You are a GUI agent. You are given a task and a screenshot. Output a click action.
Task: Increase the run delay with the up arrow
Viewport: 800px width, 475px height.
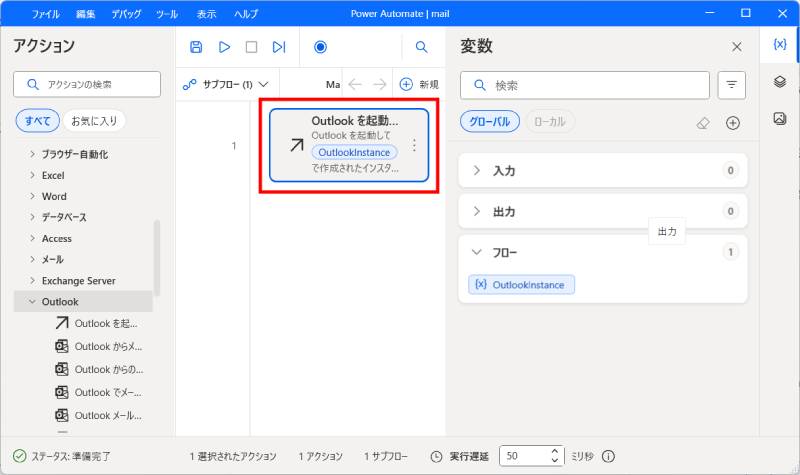pyautogui.click(x=555, y=451)
